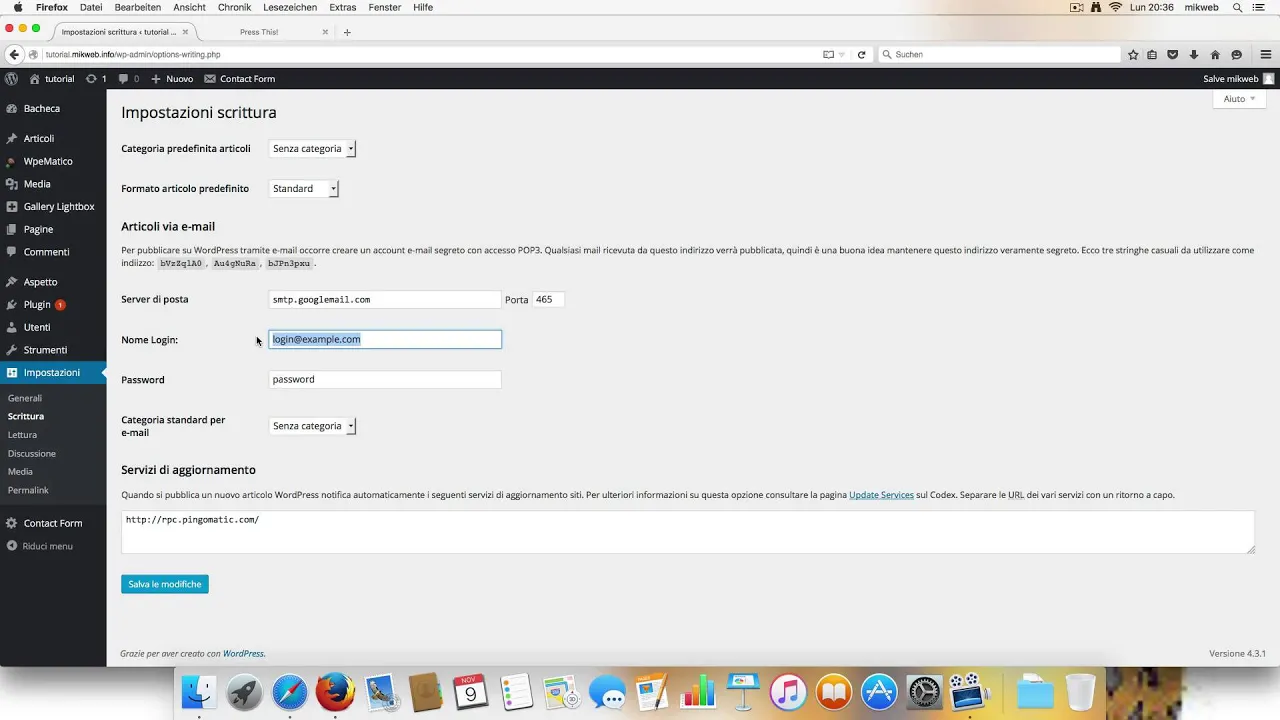Open comments bubble in admin bar
This screenshot has height=720, width=1280.
(x=128, y=78)
